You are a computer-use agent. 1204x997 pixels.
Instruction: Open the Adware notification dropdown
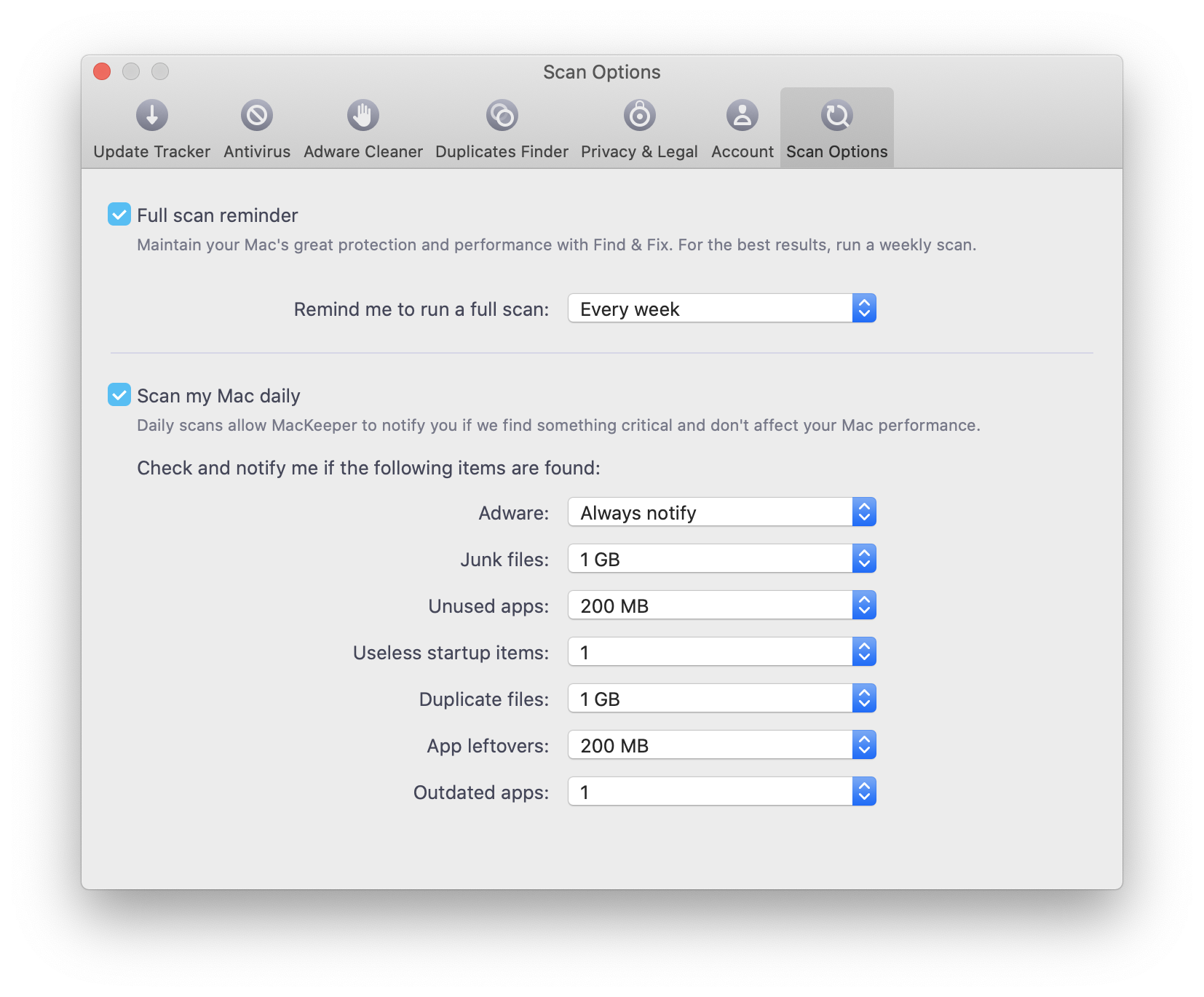722,512
